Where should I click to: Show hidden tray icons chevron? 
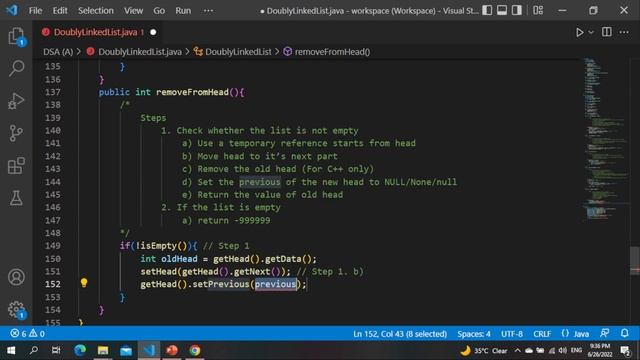point(517,351)
